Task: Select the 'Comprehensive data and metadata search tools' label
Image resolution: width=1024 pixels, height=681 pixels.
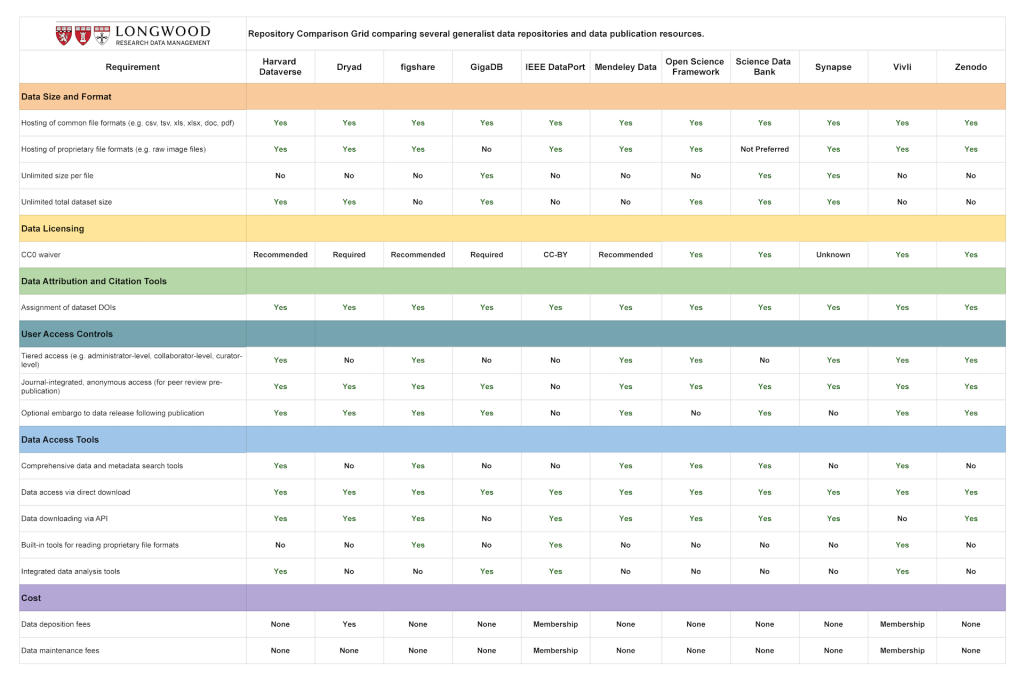Action: (102, 466)
